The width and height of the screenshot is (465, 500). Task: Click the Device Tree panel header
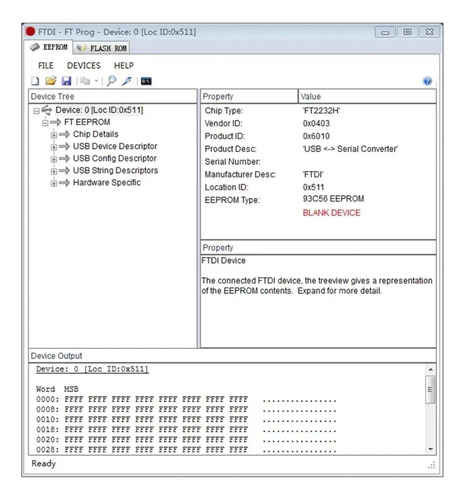tap(113, 96)
